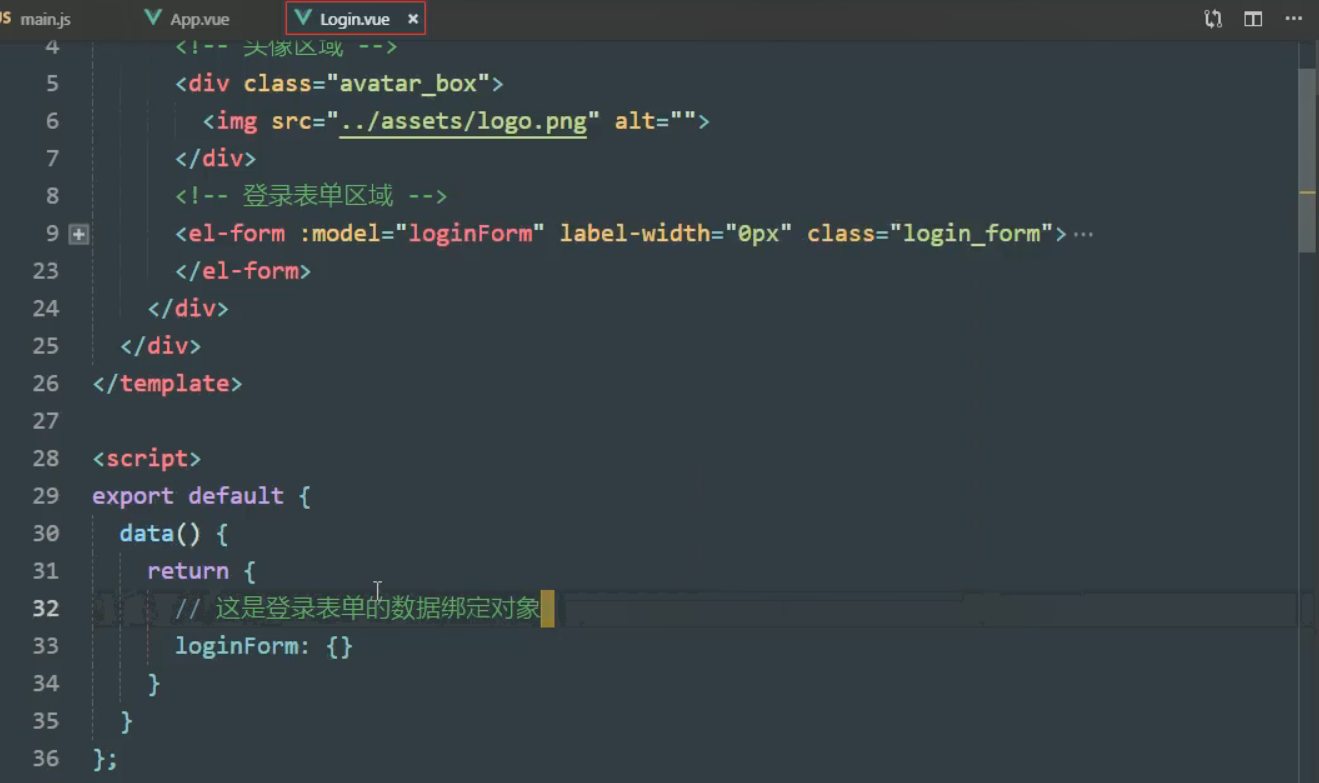This screenshot has height=783, width=1319.
Task: Click the data() method name
Action: coord(146,534)
